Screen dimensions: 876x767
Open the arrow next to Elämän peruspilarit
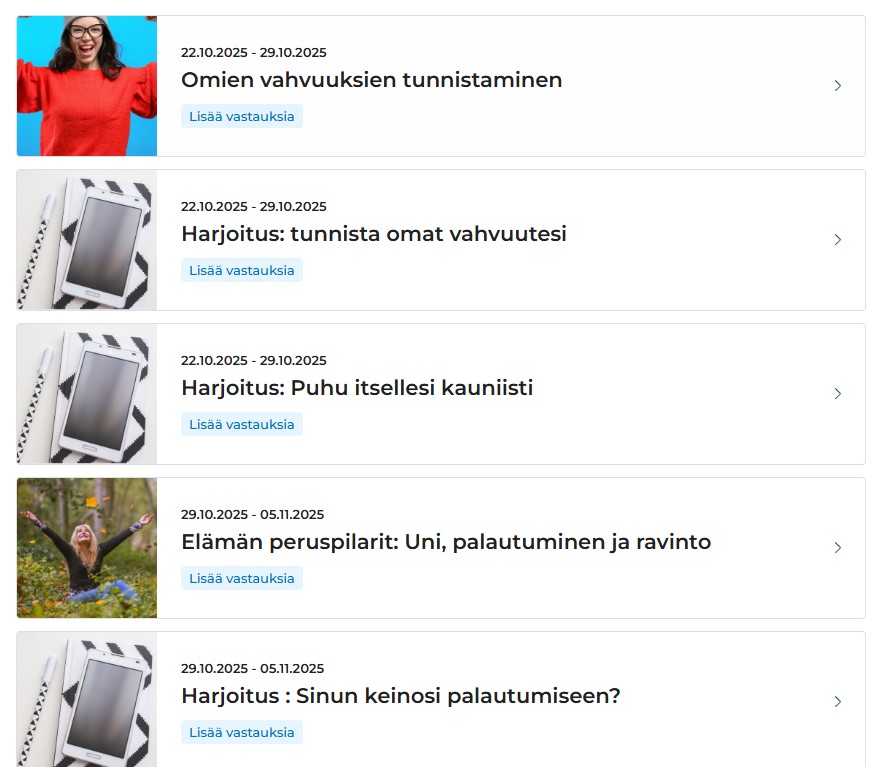click(837, 547)
